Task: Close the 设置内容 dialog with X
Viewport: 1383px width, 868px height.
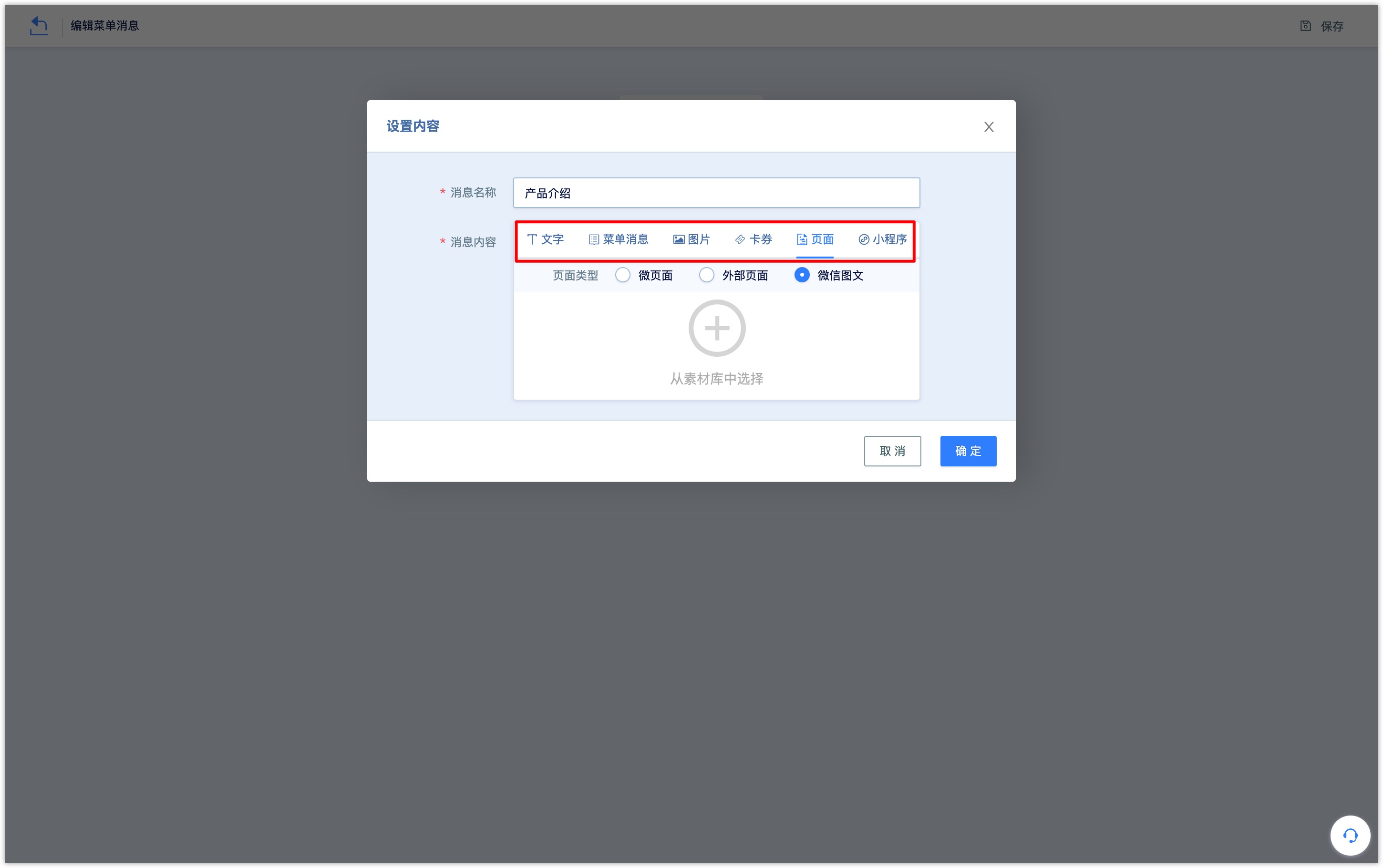Action: coord(988,127)
